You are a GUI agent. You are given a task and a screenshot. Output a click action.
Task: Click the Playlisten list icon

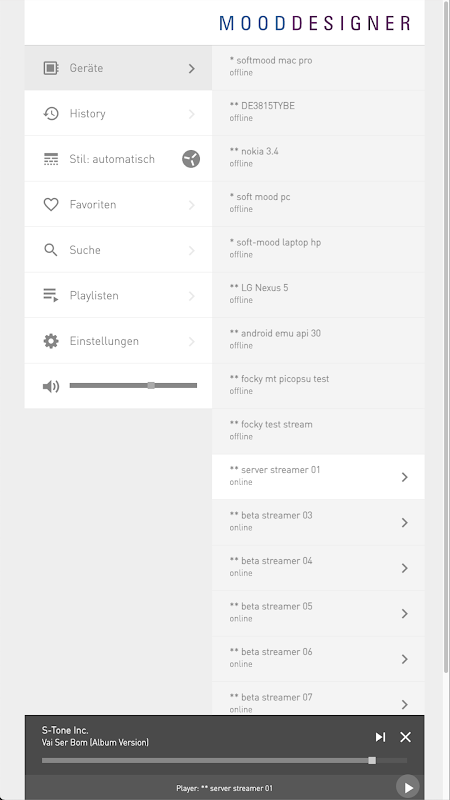click(51, 295)
